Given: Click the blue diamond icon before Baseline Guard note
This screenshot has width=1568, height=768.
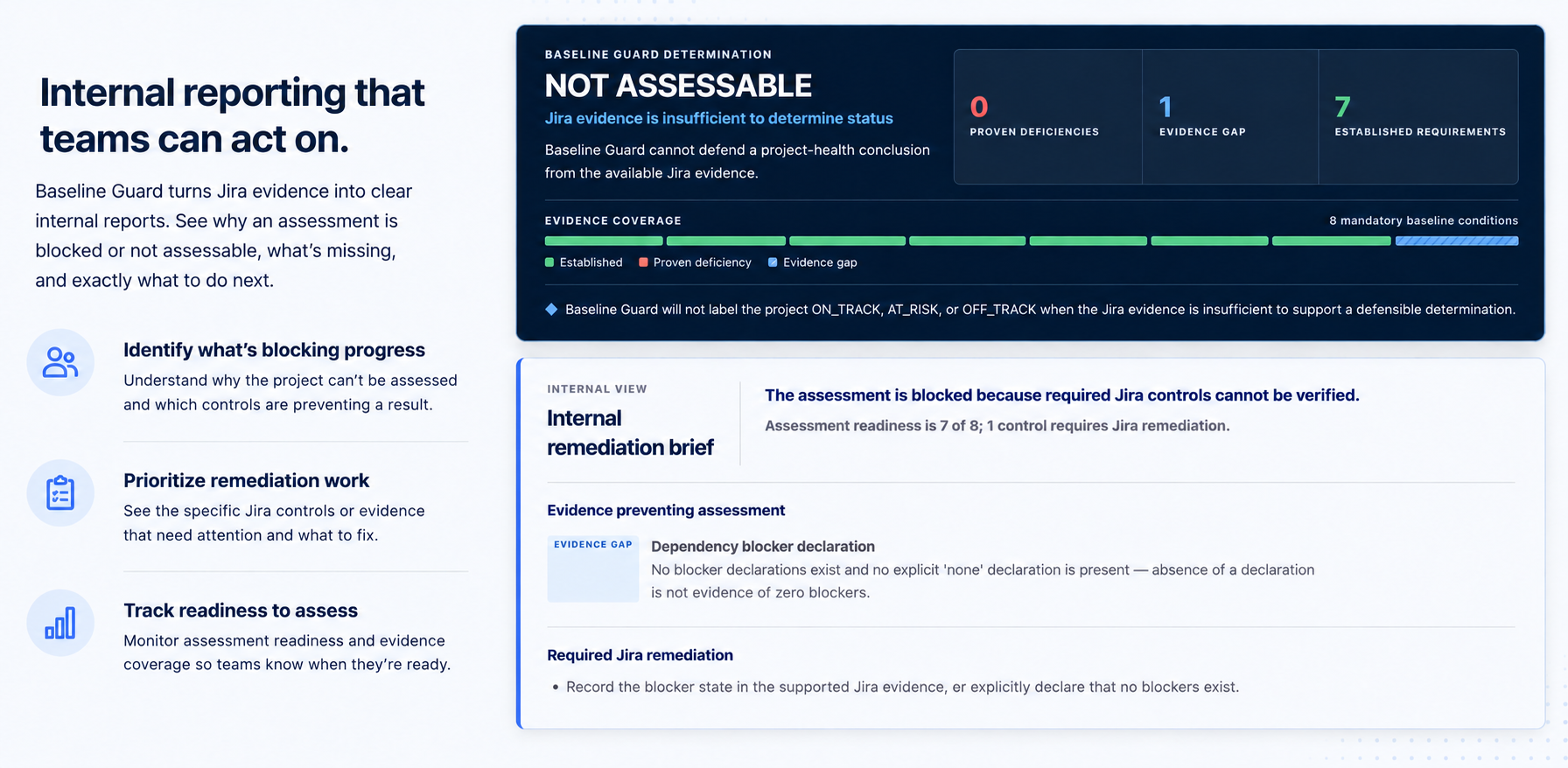Looking at the screenshot, I should click(551, 309).
